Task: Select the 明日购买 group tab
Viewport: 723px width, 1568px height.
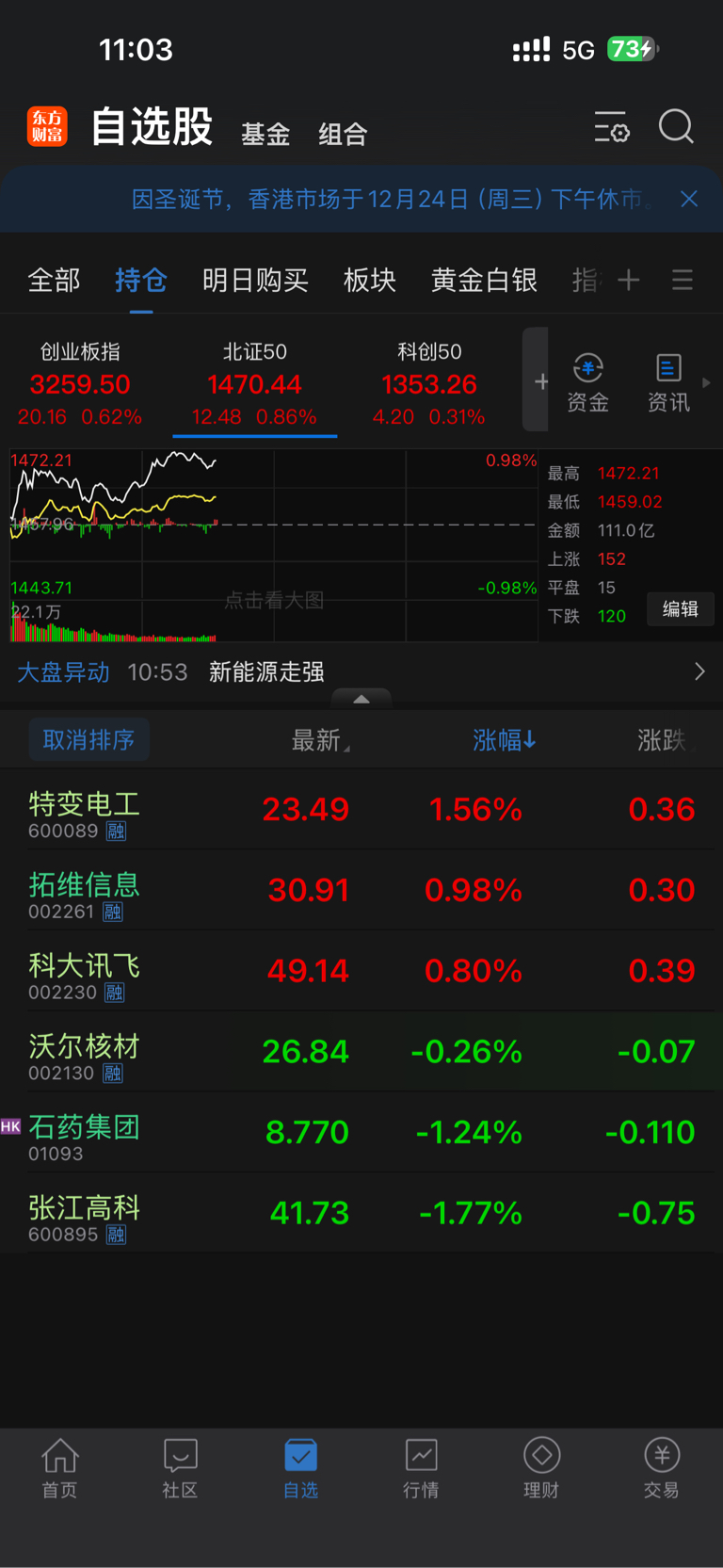Action: [255, 281]
